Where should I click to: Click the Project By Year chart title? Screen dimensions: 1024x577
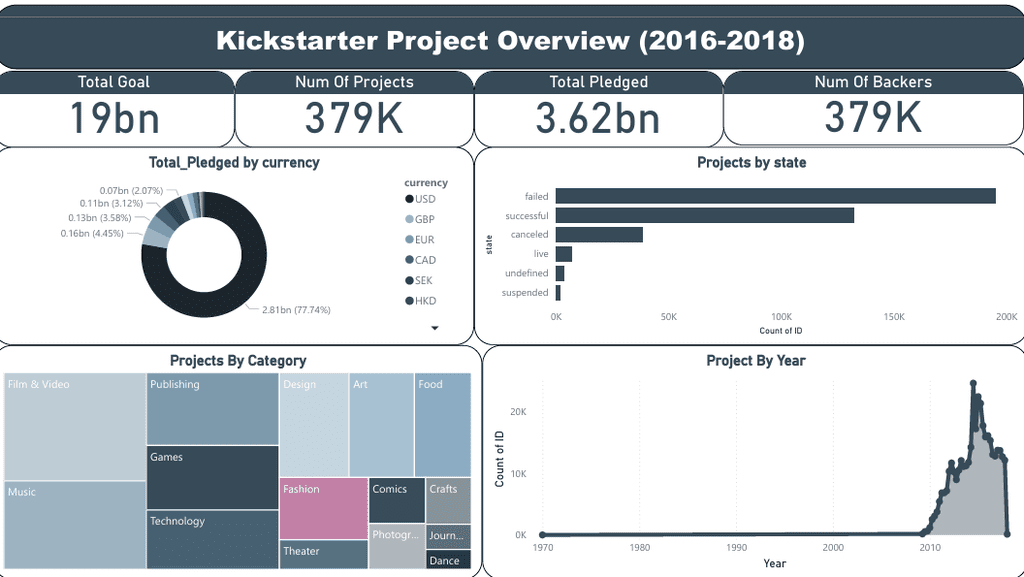click(x=756, y=360)
